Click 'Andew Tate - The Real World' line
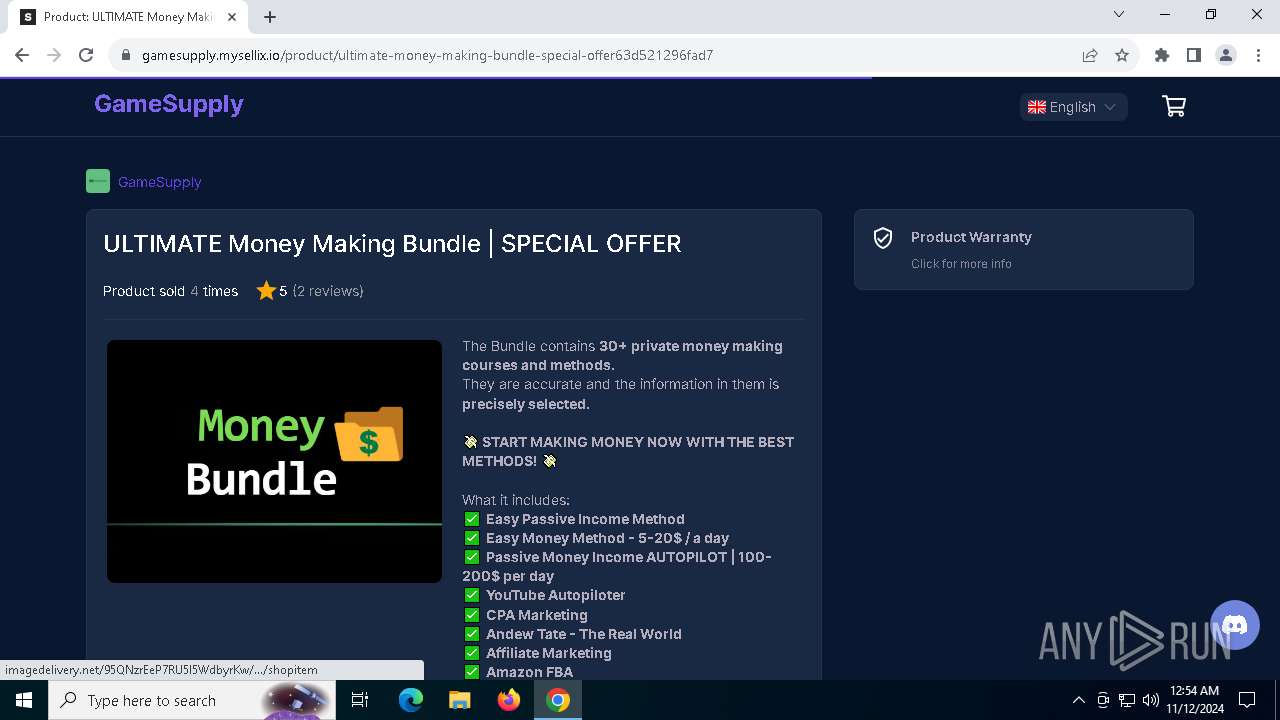Viewport: 1280px width, 720px height. click(584, 634)
